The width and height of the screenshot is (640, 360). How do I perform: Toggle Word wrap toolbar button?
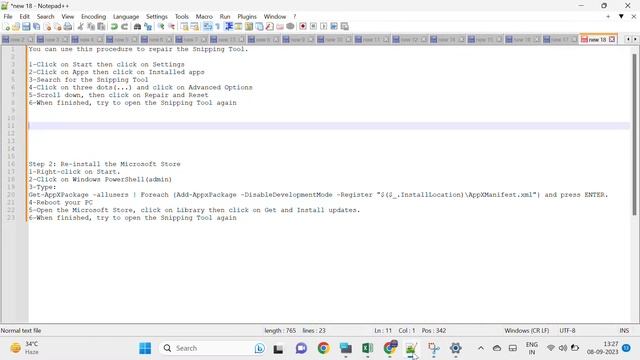click(208, 27)
